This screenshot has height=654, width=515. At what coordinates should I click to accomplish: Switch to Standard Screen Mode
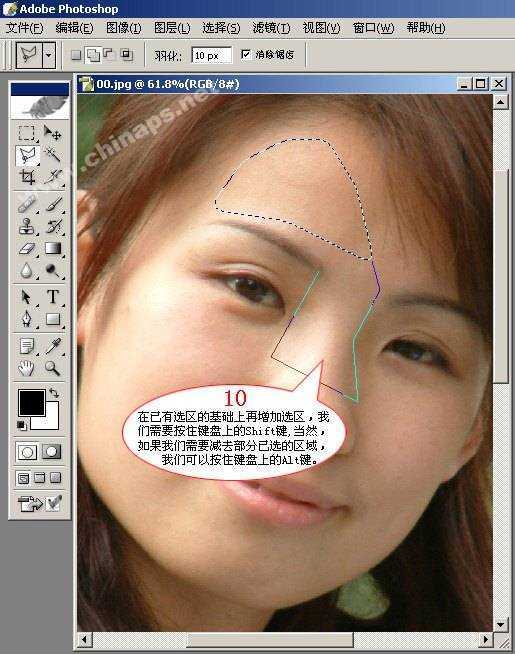pos(23,478)
